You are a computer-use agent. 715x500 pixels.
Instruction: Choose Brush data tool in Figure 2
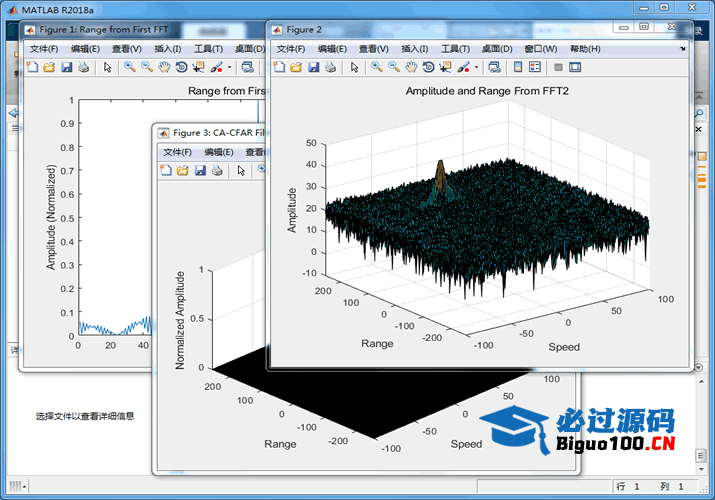[463, 67]
